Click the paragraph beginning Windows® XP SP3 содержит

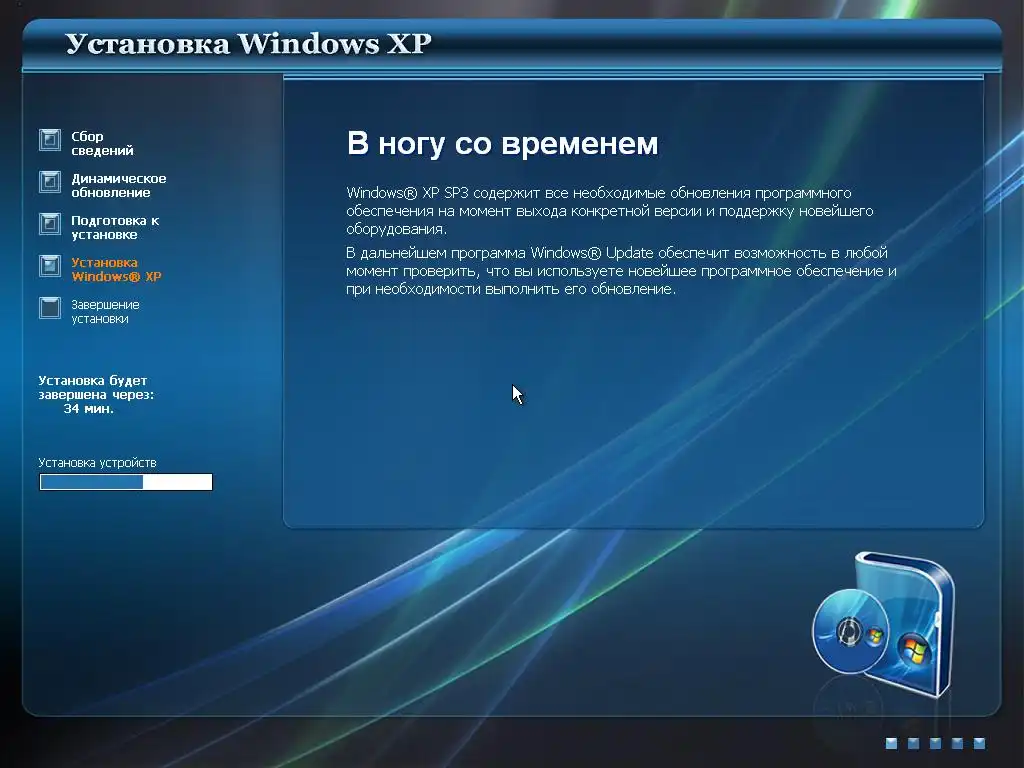coord(610,211)
